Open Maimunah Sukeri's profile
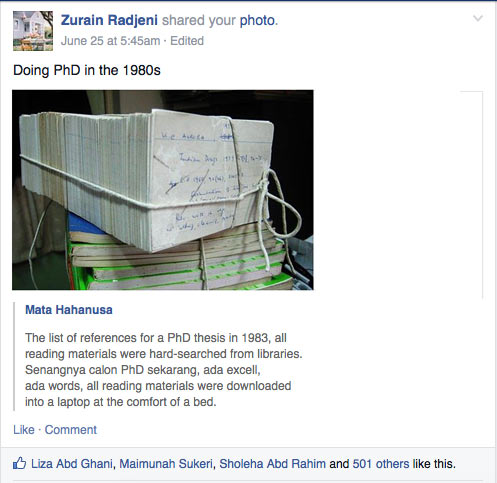 pyautogui.click(x=166, y=464)
